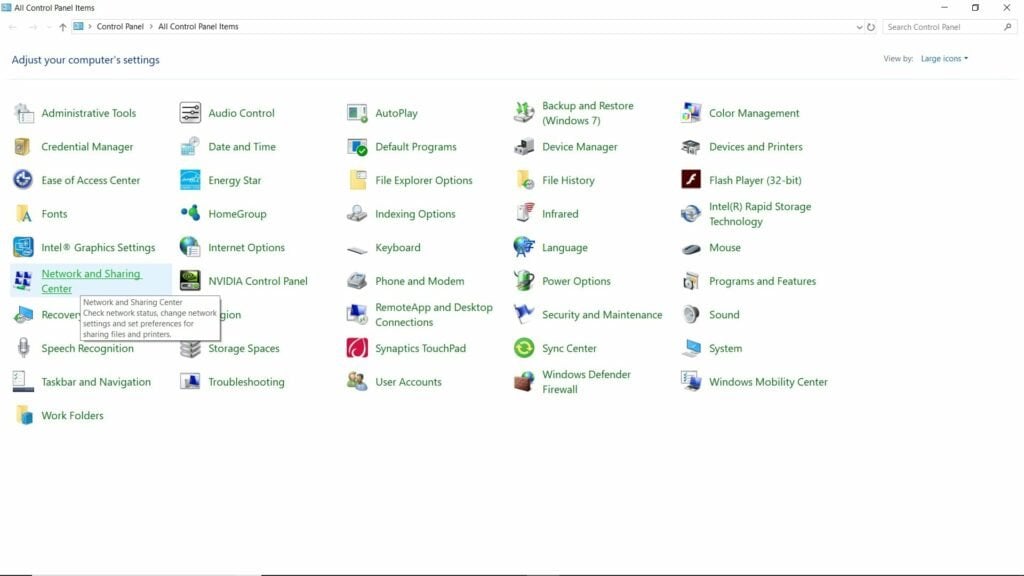The height and width of the screenshot is (576, 1024).
Task: Click the Power Options link
Action: (576, 281)
